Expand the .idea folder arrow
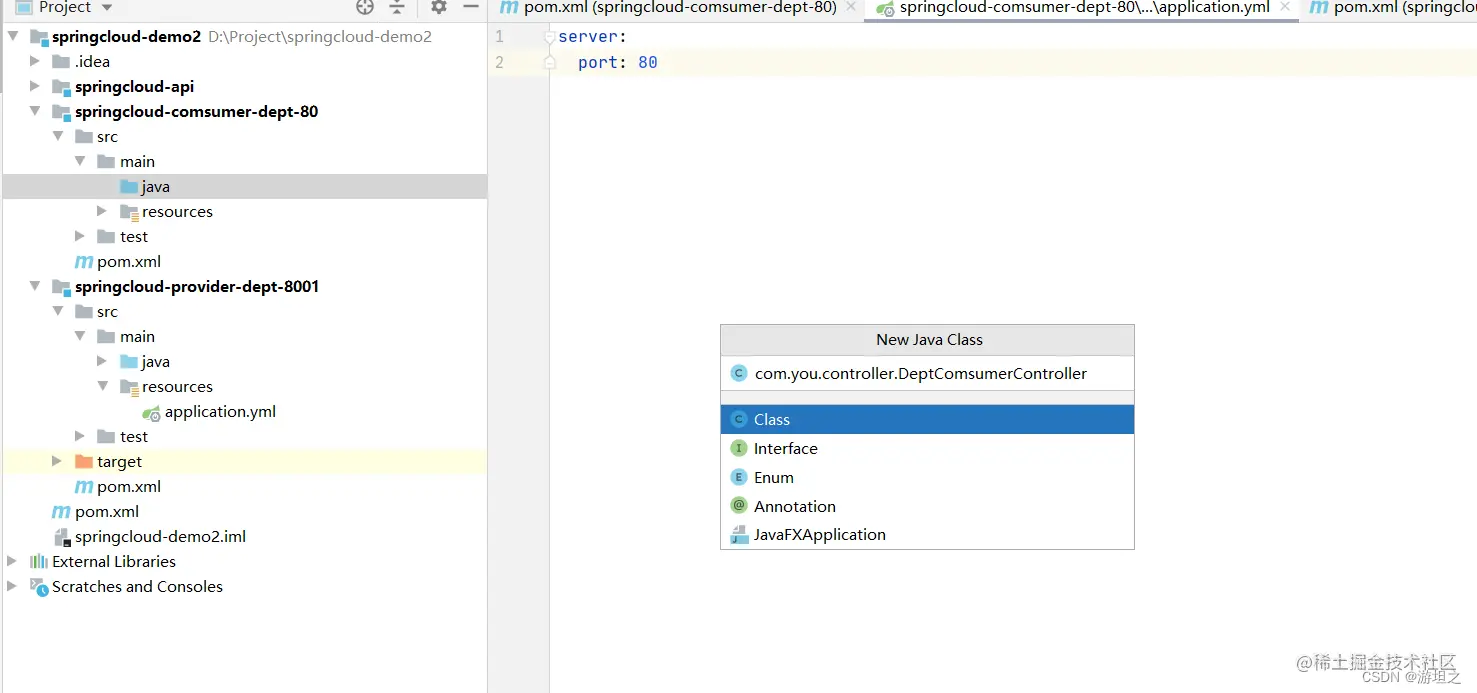Screen dimensions: 1477x693 35,62
